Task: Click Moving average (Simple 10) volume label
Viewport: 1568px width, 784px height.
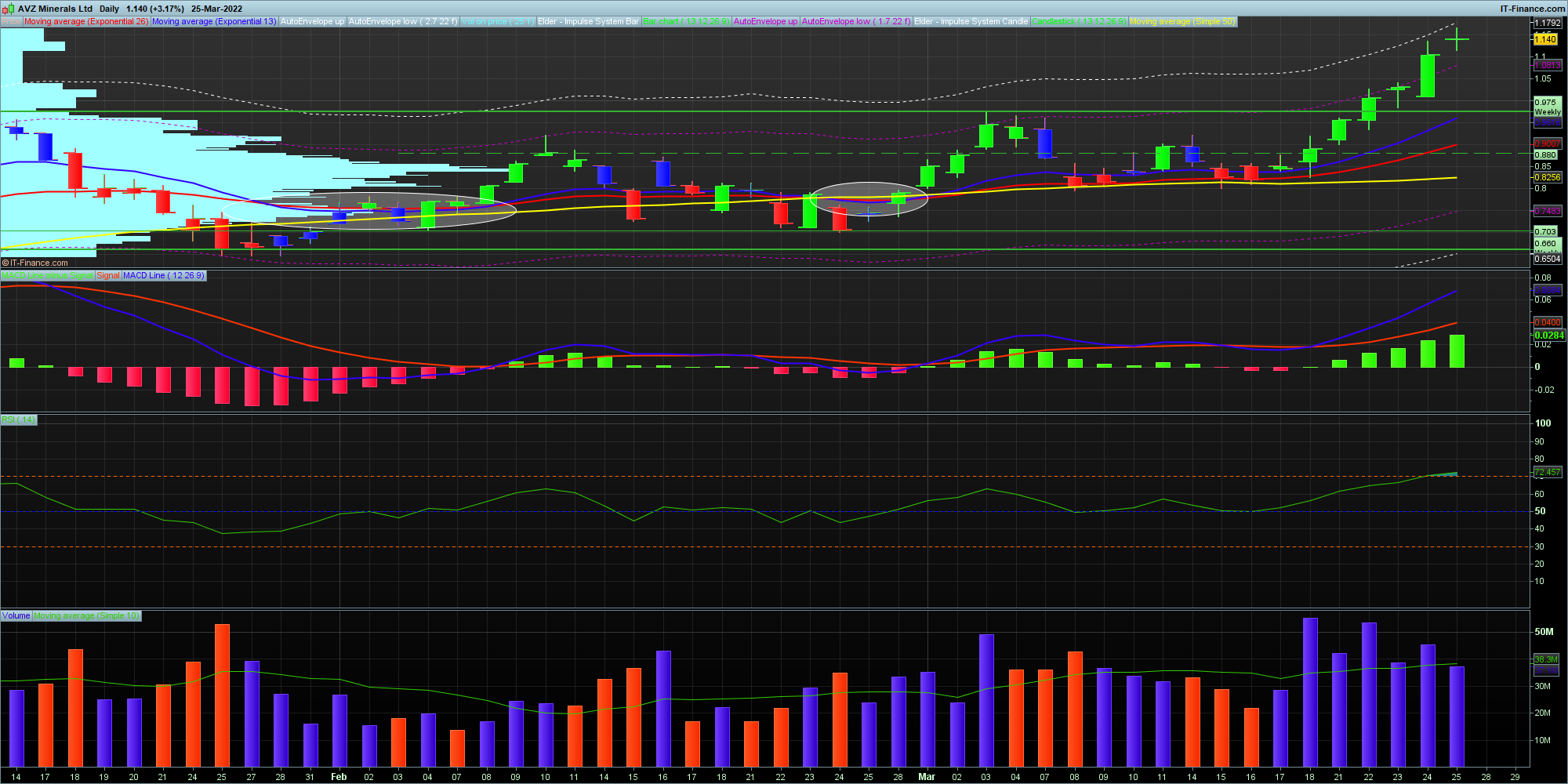Action: pos(86,615)
